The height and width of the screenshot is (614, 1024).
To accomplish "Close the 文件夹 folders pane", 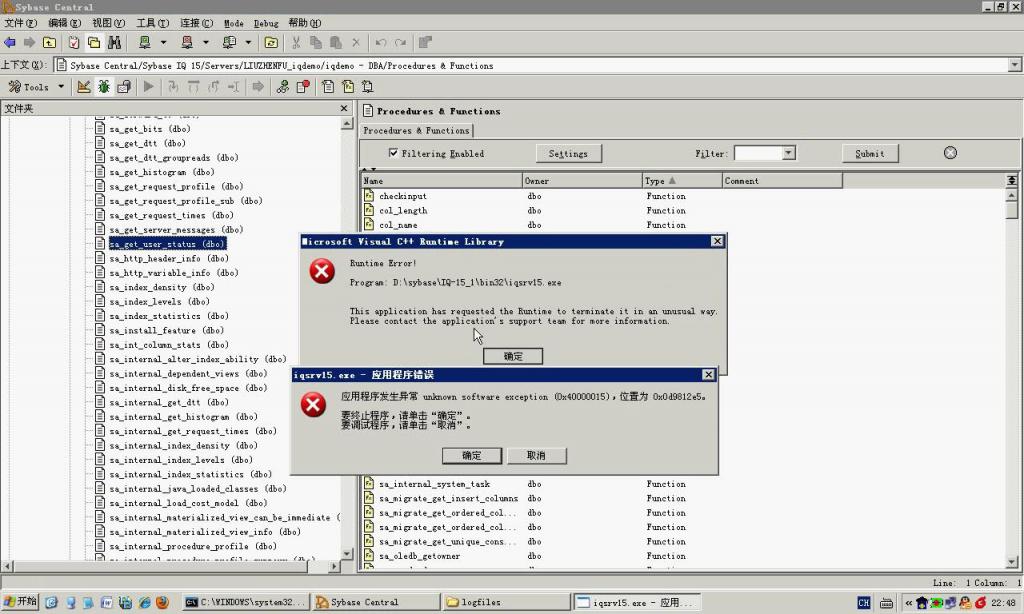I will click(x=344, y=108).
